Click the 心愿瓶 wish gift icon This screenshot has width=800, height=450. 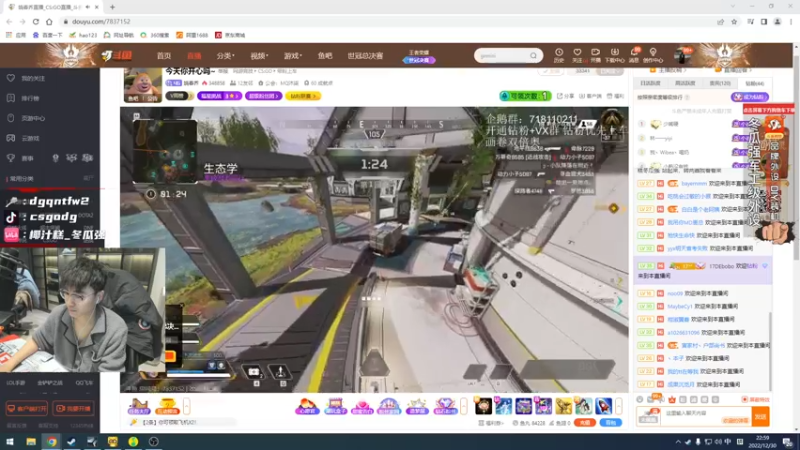click(x=307, y=406)
